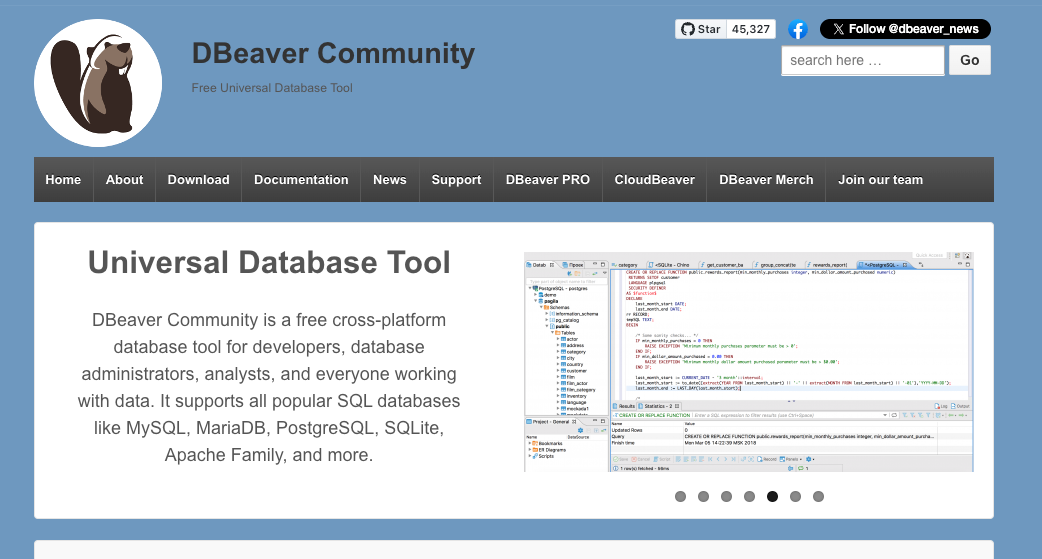
Task: Click the DBeaver Community site title
Action: [x=334, y=53]
